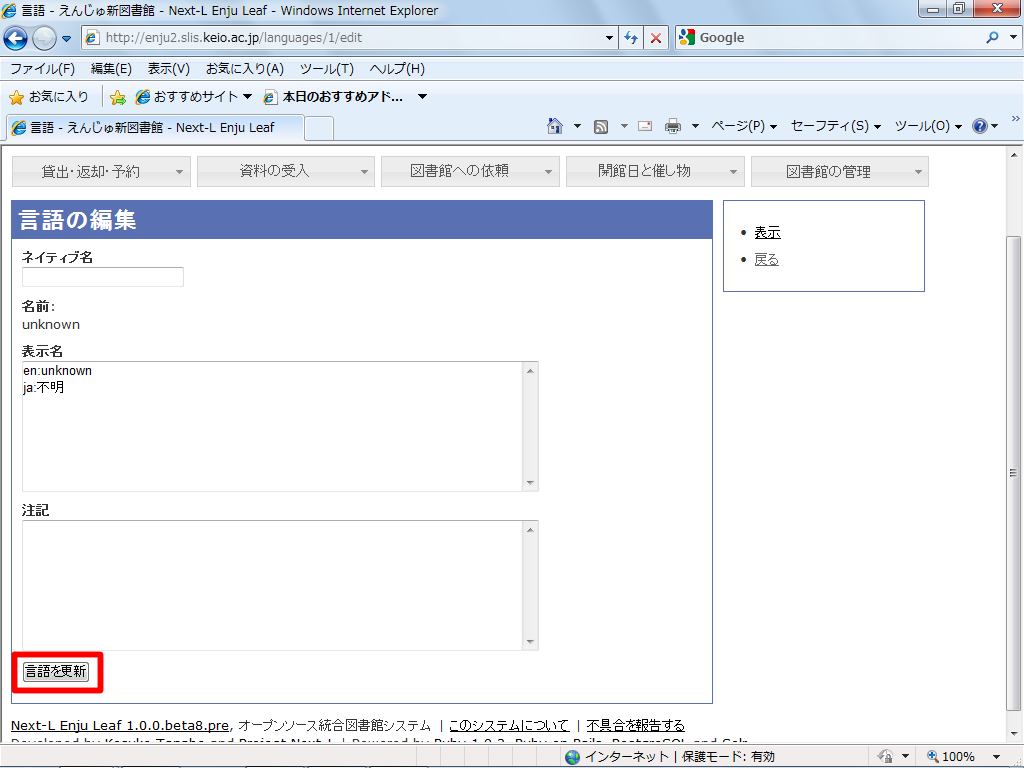Image resolution: width=1024 pixels, height=768 pixels.
Task: Open the おすすめサイト dropdown
Action: click(193, 97)
